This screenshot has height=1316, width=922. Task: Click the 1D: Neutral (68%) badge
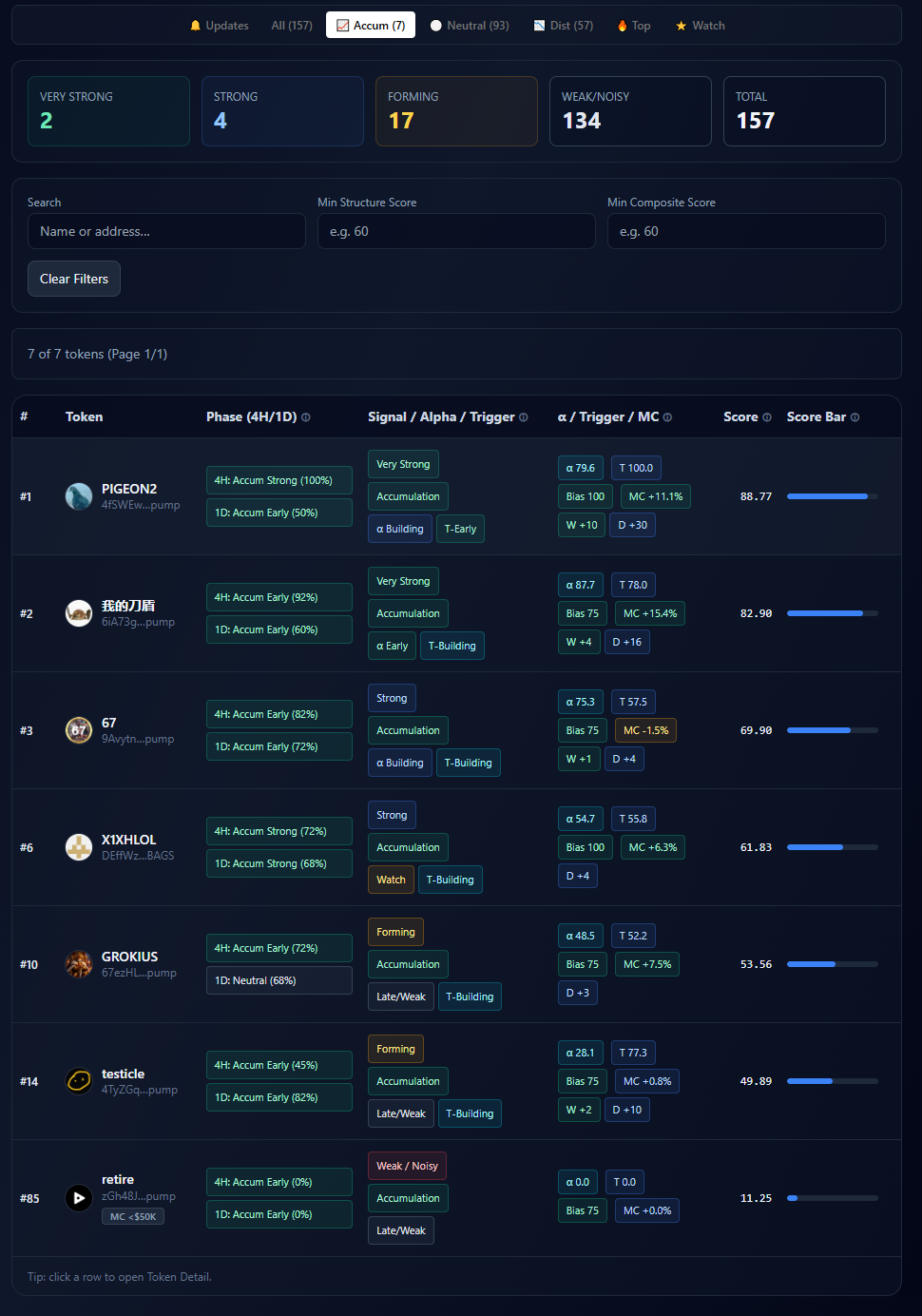point(279,980)
